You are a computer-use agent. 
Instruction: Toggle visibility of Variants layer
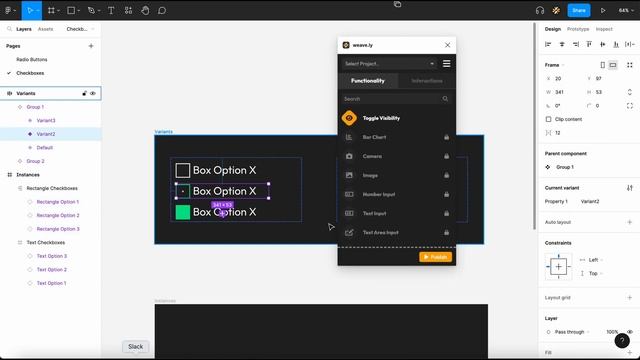tap(93, 93)
